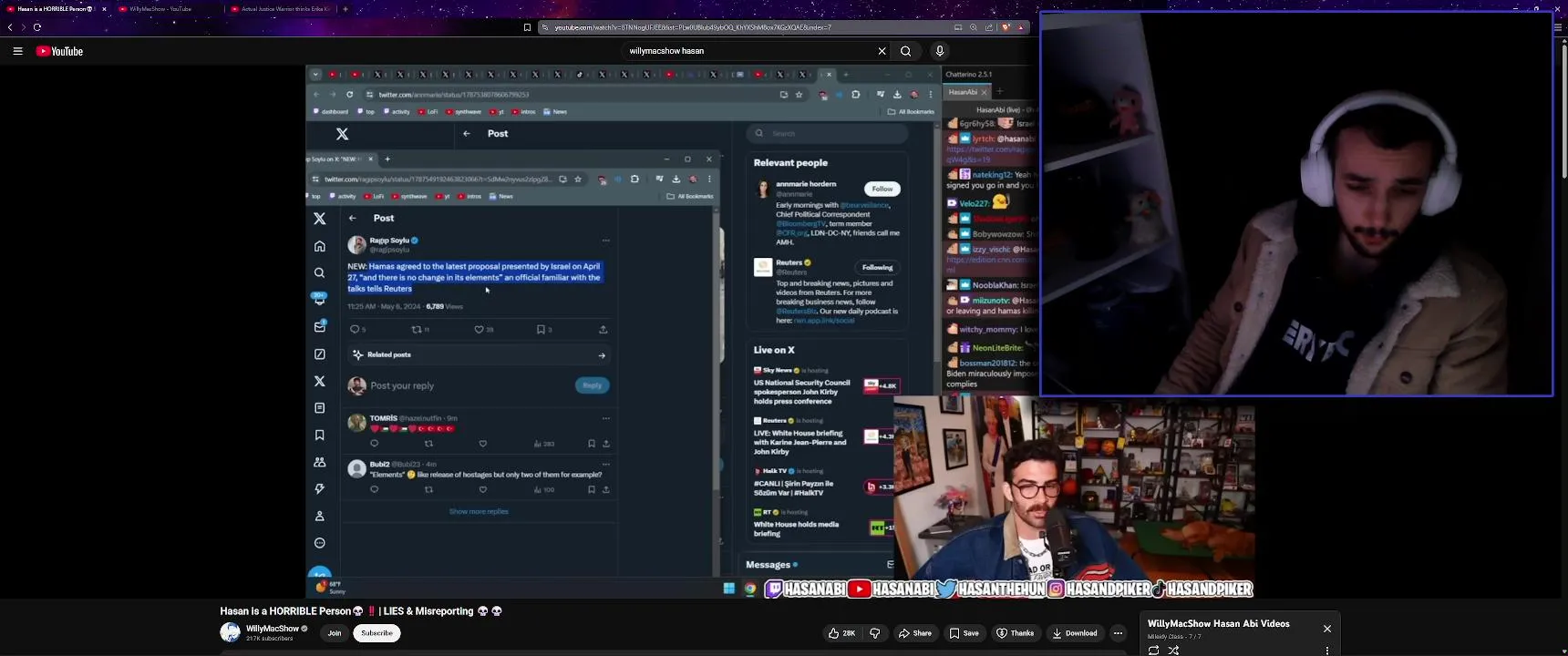Viewport: 1568px width, 656px height.
Task: Close the WillyMacShow Hasan Abi Videos playlist
Action: pyautogui.click(x=1327, y=629)
